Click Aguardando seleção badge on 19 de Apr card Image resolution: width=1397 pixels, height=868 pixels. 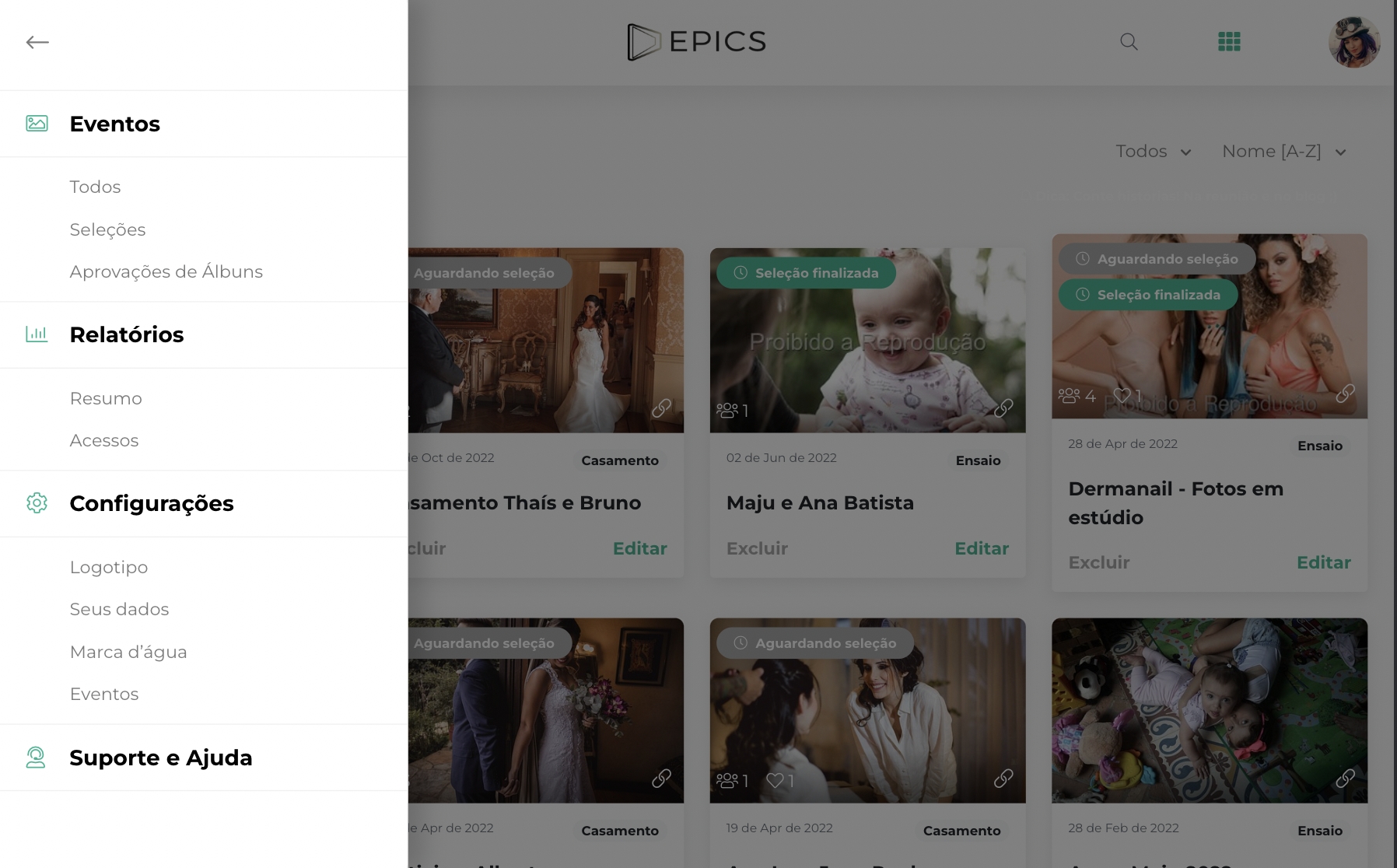[x=814, y=643]
